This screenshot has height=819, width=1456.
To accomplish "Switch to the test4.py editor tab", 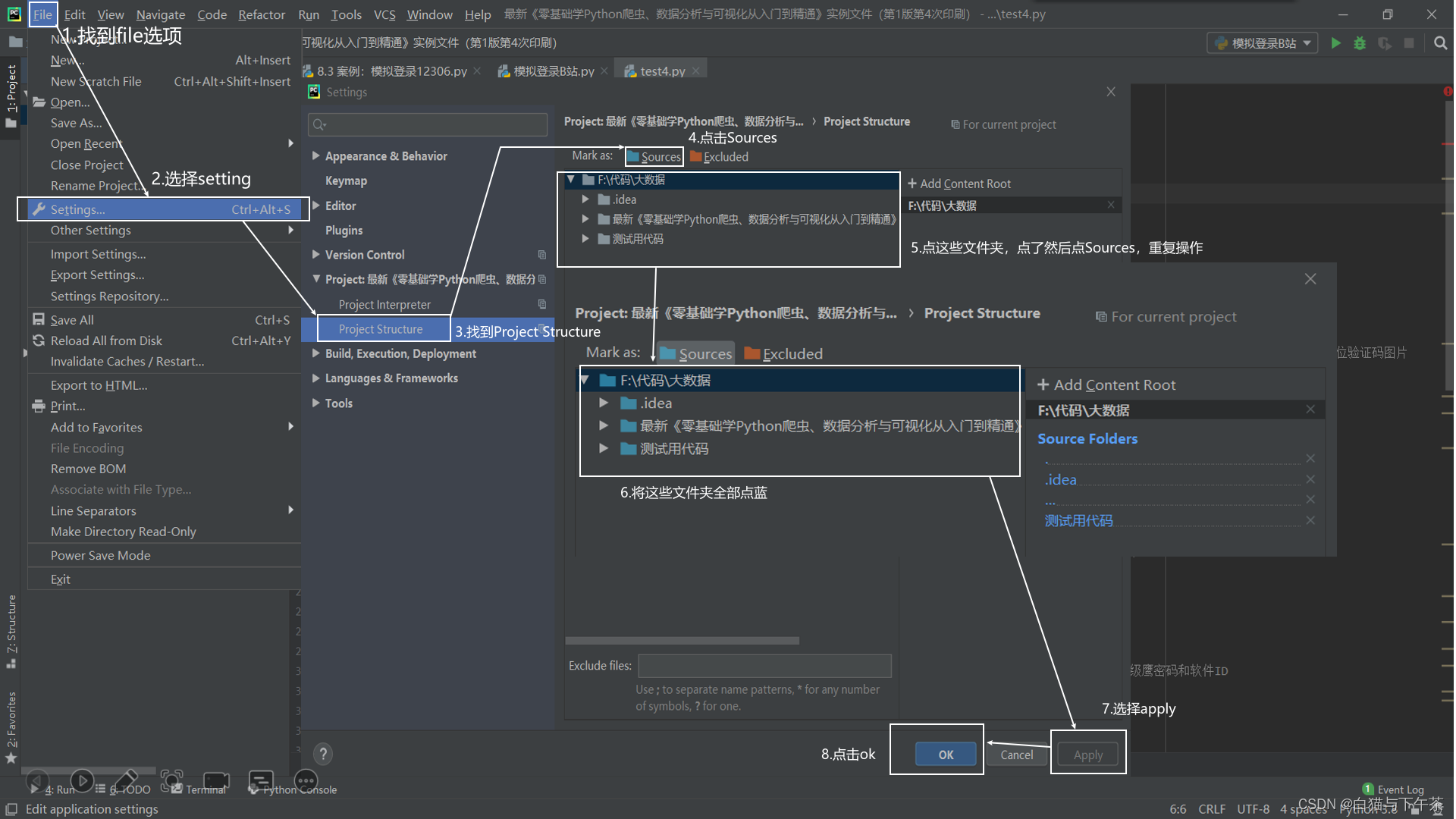I will (x=661, y=71).
